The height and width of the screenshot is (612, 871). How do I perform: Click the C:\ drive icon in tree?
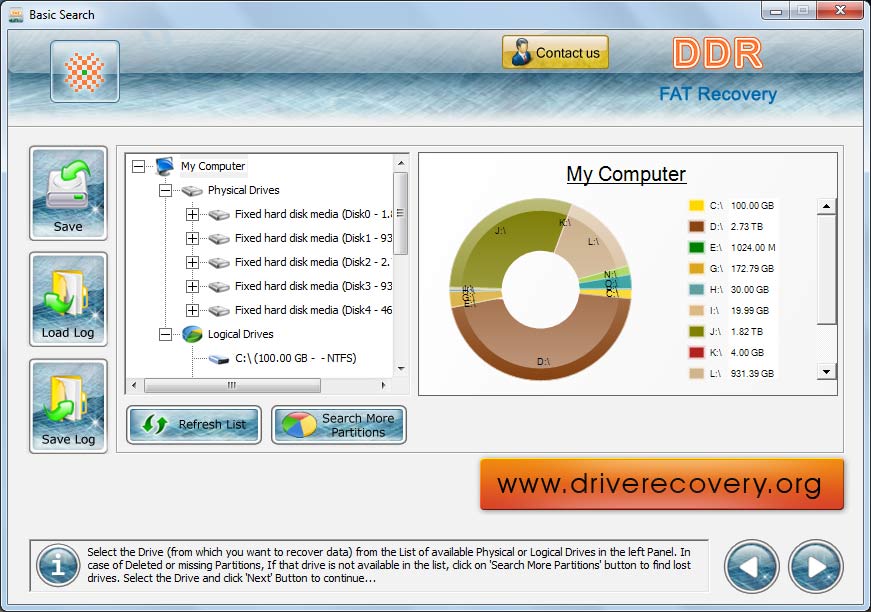pos(219,359)
